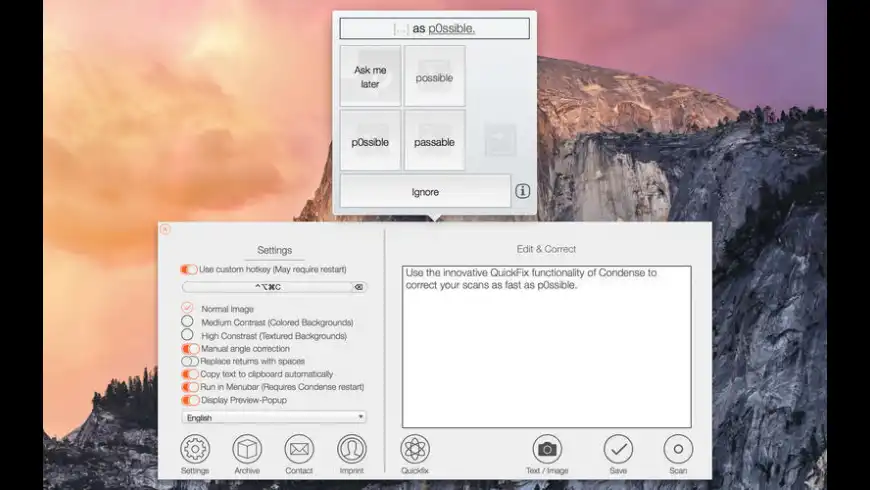870x490 pixels.
Task: Click the Text / Image camera icon
Action: 547,449
